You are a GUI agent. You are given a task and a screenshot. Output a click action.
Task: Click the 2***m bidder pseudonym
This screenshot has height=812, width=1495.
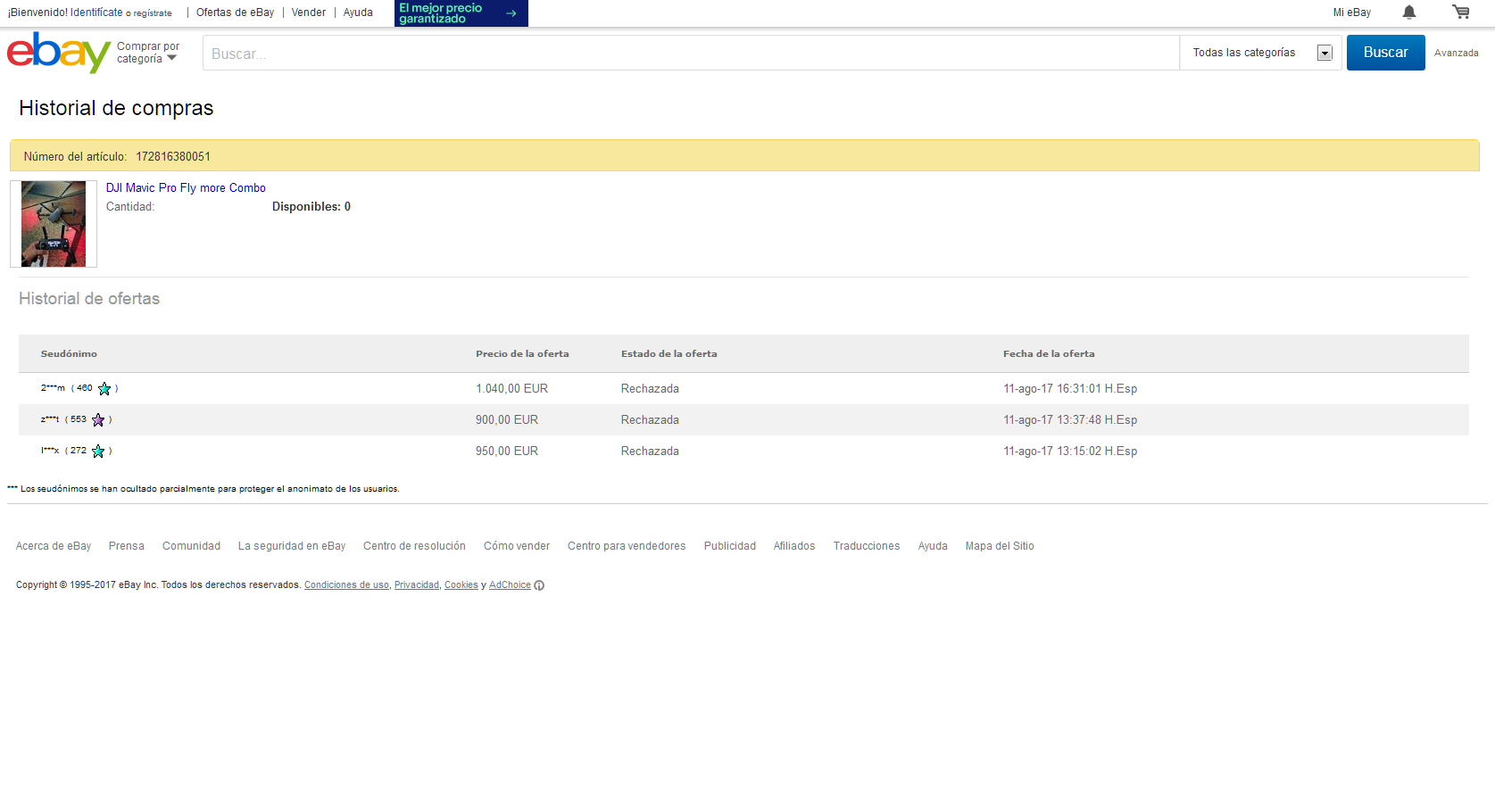(x=53, y=388)
